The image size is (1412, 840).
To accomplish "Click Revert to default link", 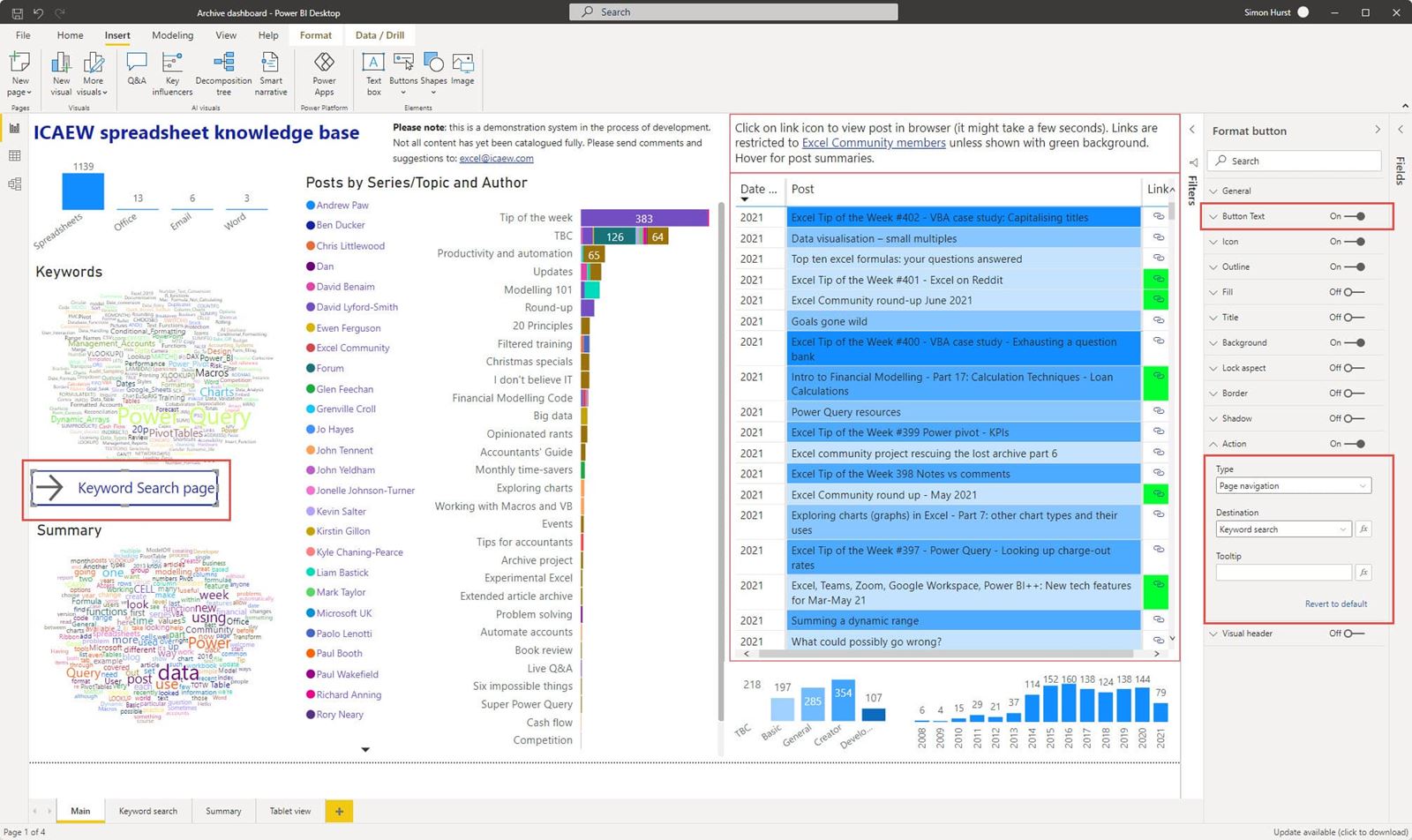I will click(x=1335, y=604).
